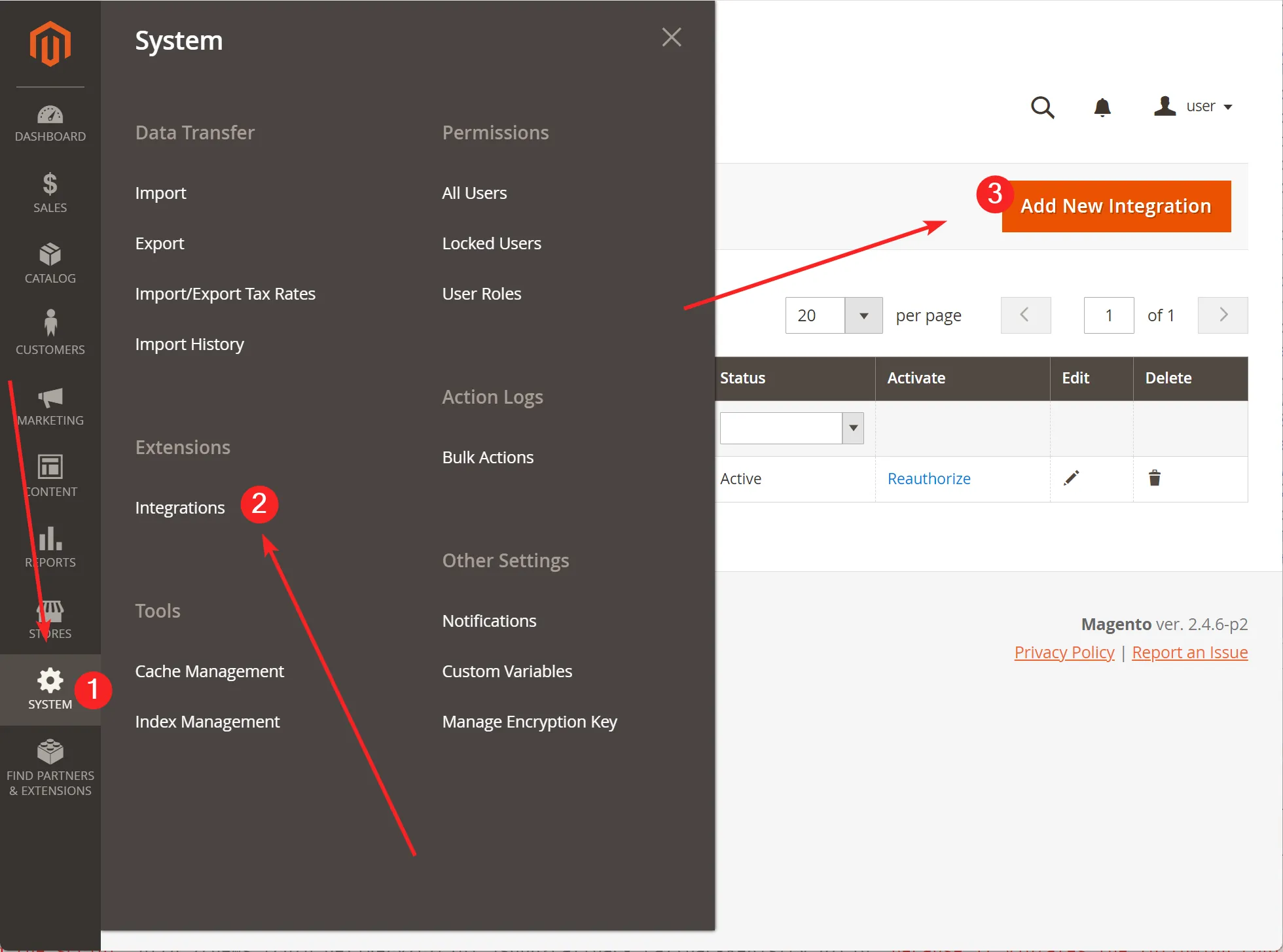This screenshot has height=952, width=1283.
Task: Expand the per page dropdown arrow
Action: tap(863, 315)
